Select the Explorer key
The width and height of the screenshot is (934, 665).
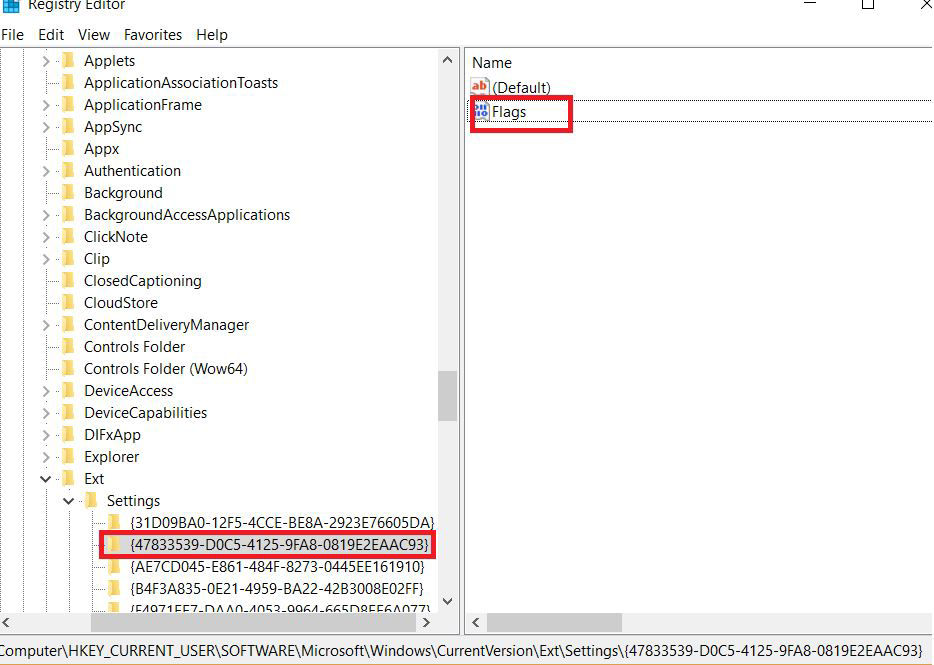point(111,457)
